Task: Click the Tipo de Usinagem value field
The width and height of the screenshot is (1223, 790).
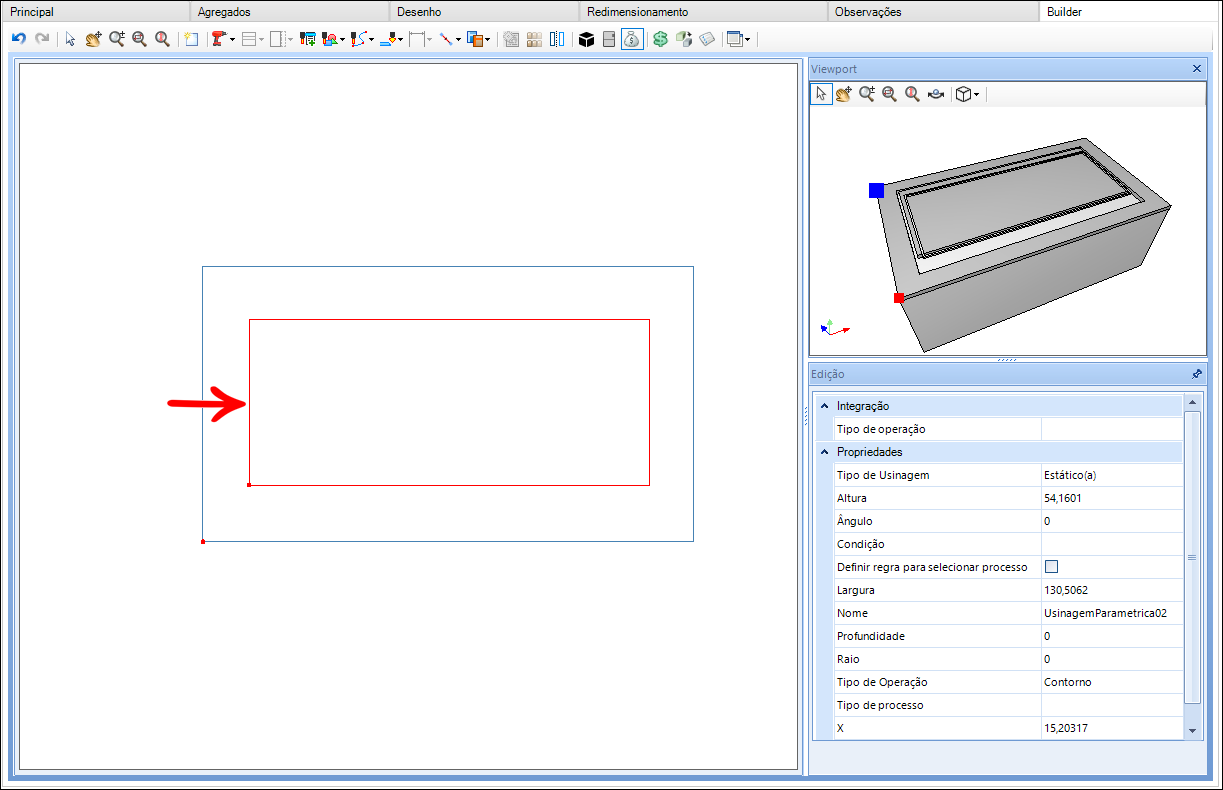Action: (x=1112, y=475)
